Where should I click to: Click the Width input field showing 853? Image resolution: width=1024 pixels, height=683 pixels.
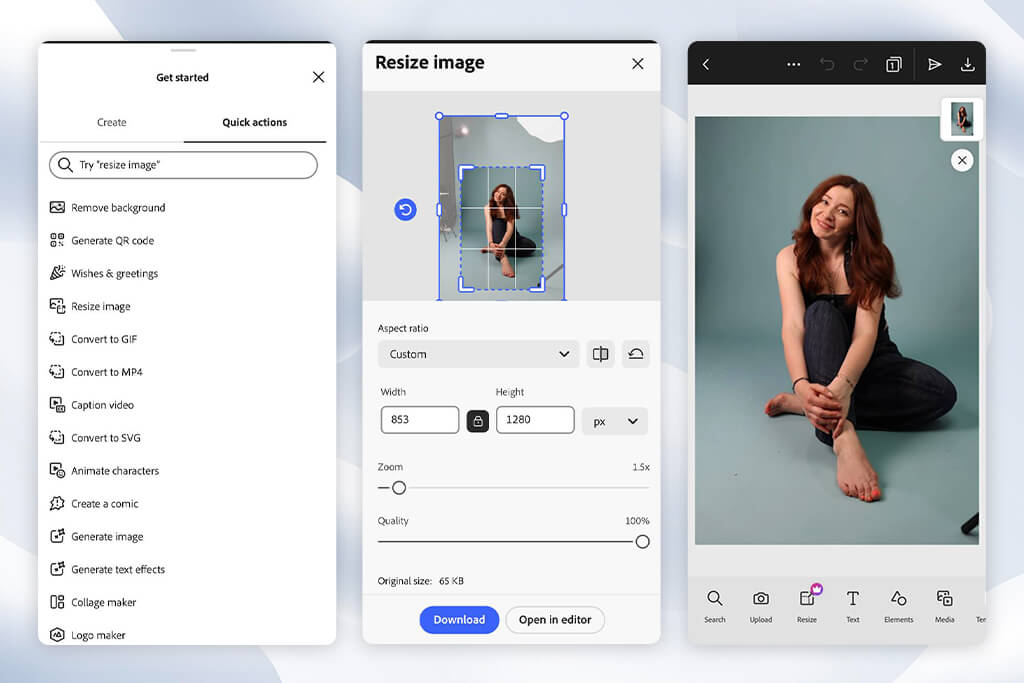pyautogui.click(x=420, y=420)
